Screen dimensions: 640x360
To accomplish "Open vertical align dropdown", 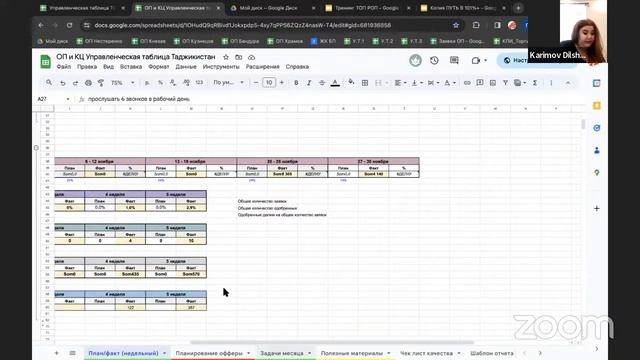I will [417, 83].
